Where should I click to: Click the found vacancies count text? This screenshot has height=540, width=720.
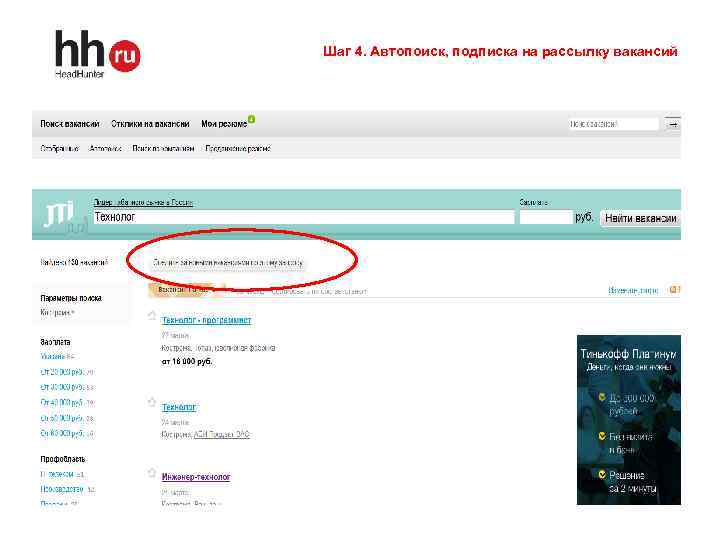(x=74, y=263)
